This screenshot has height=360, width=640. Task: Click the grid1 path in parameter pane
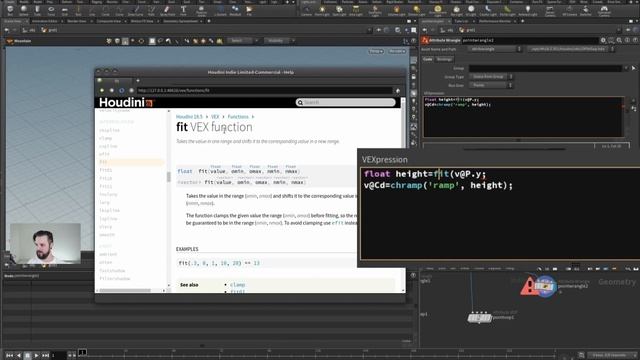pyautogui.click(x=467, y=30)
